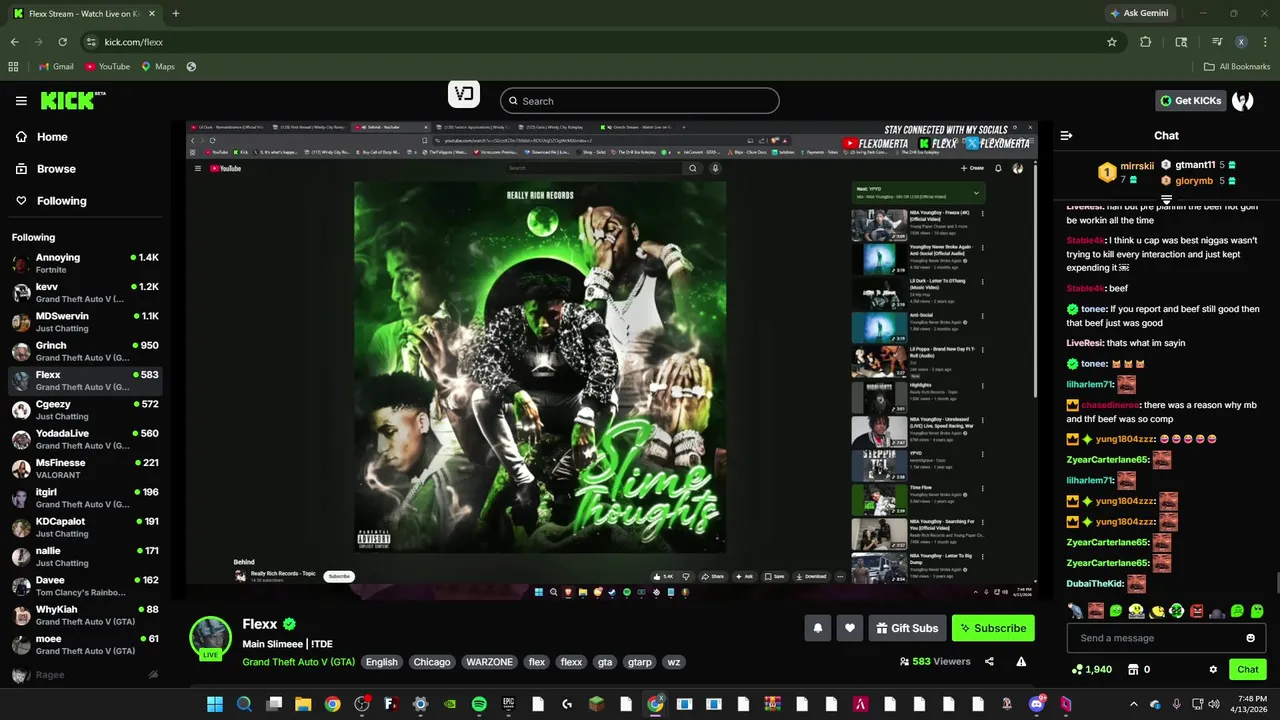The height and width of the screenshot is (720, 1280).
Task: Select the bee quick emote
Action: click(1156, 611)
